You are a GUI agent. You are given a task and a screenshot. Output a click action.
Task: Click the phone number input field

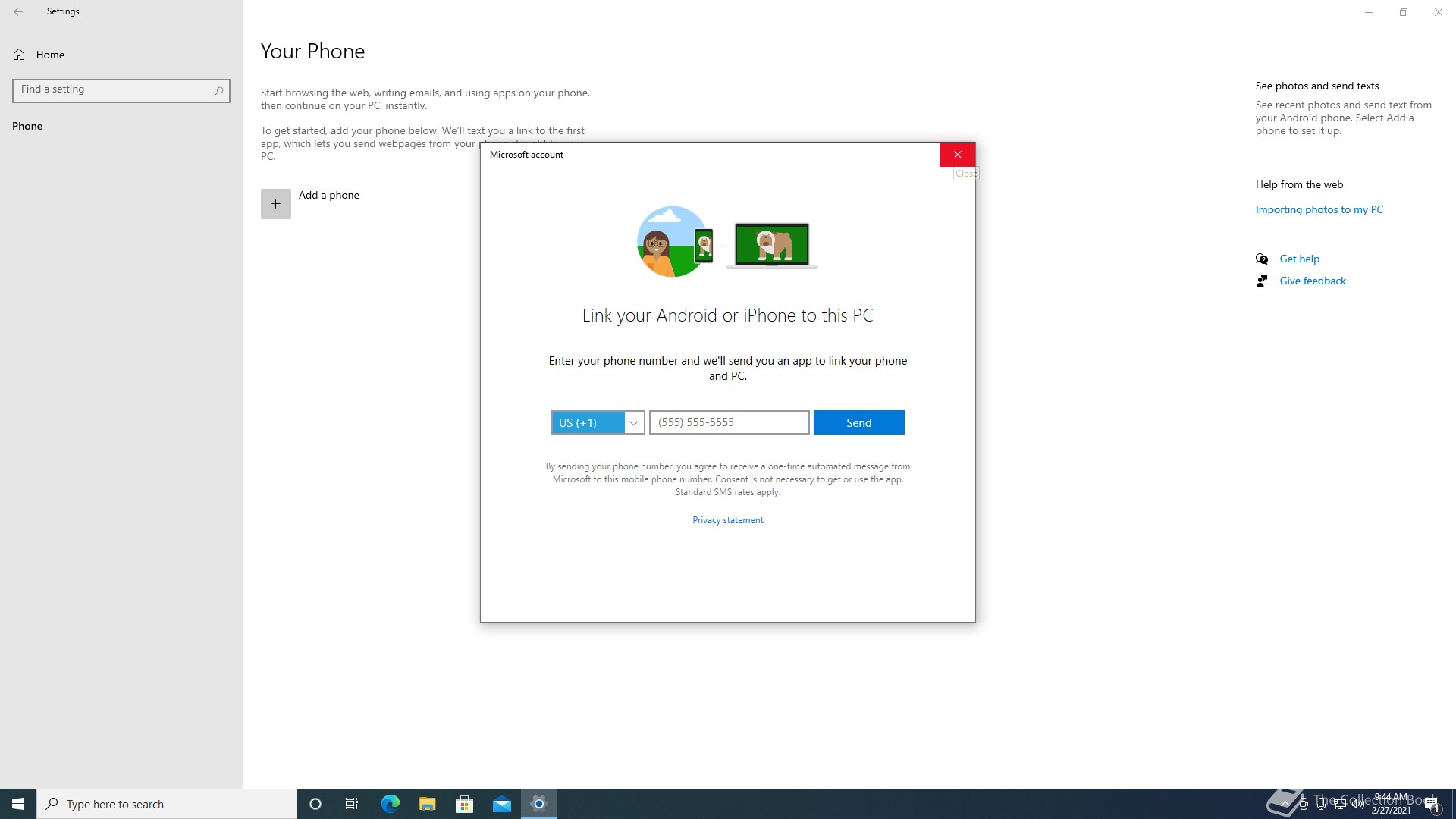(729, 422)
